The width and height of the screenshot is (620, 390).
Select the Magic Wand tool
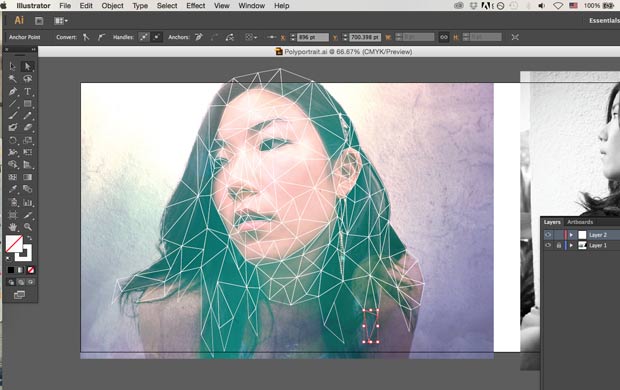13,78
